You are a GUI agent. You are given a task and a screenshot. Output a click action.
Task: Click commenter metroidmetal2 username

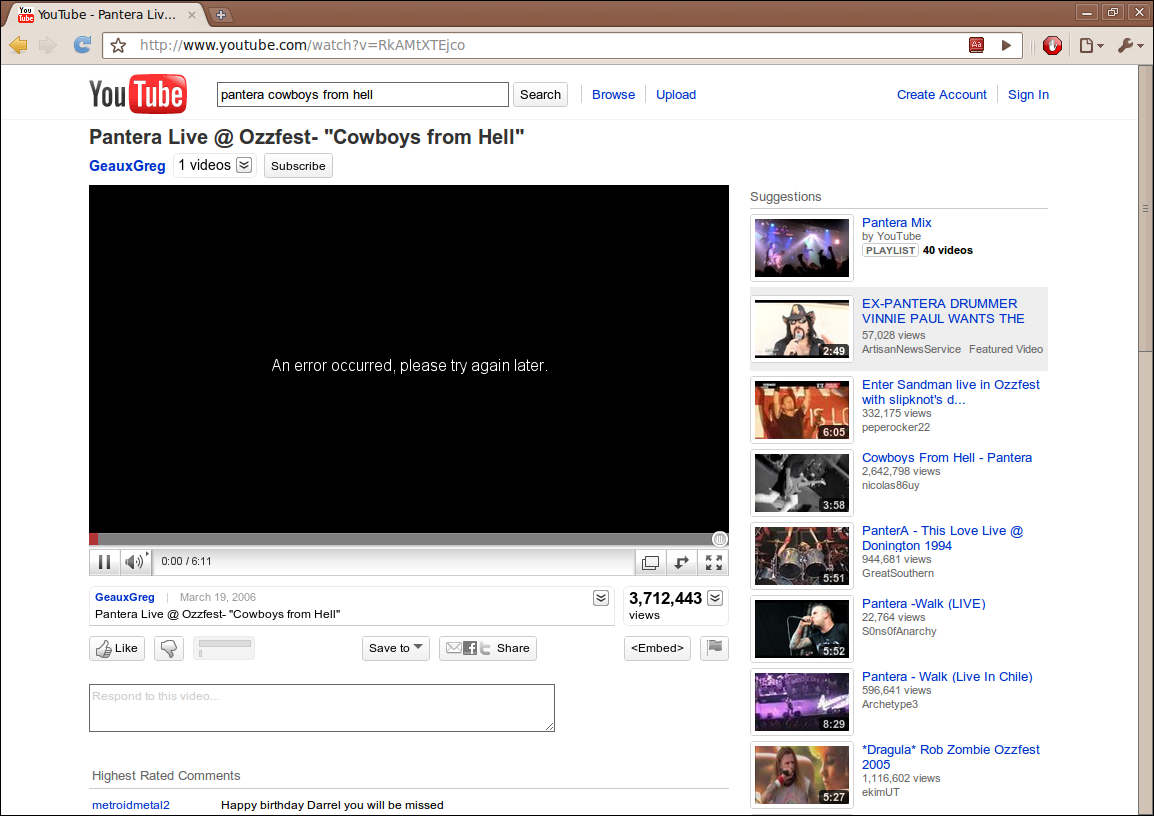pos(131,805)
